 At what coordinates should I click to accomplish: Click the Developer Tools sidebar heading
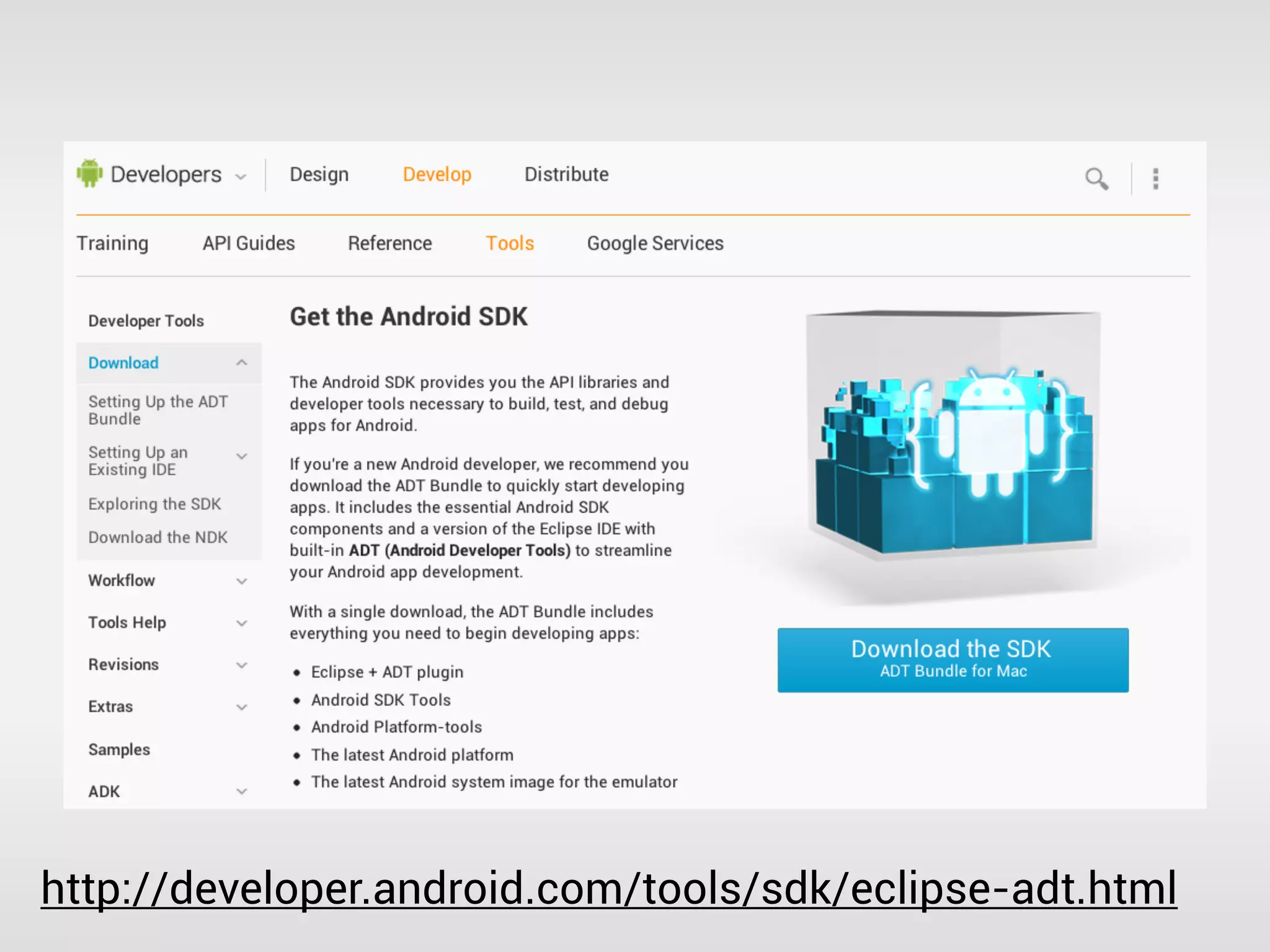point(146,321)
